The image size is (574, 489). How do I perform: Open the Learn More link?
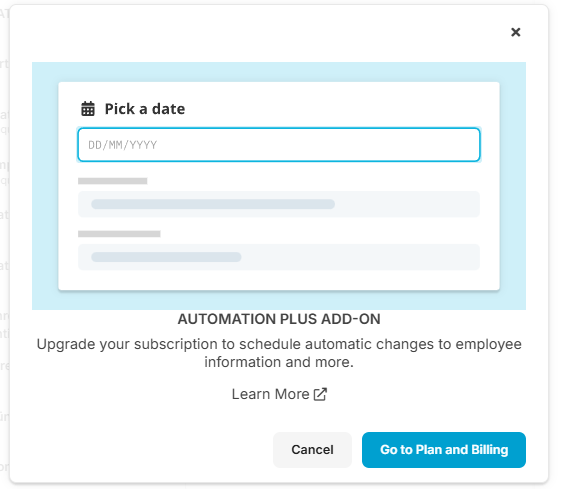point(279,394)
